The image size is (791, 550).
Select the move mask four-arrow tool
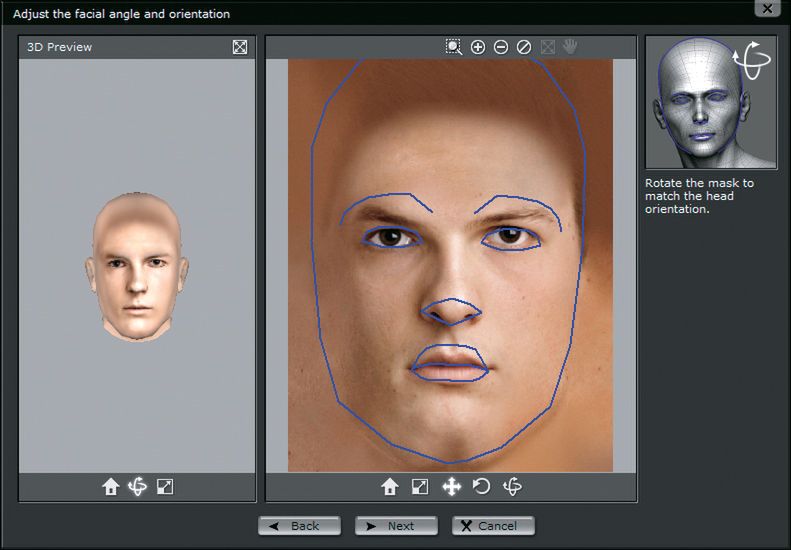451,487
